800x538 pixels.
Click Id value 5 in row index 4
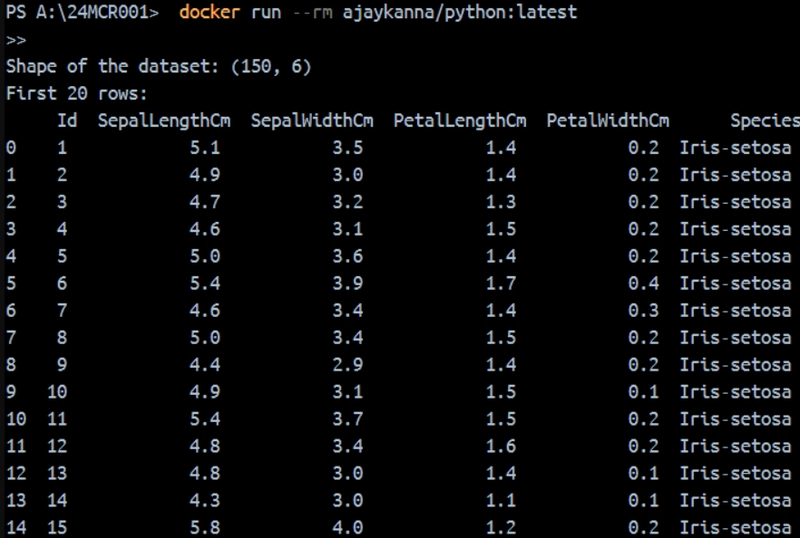click(x=62, y=256)
